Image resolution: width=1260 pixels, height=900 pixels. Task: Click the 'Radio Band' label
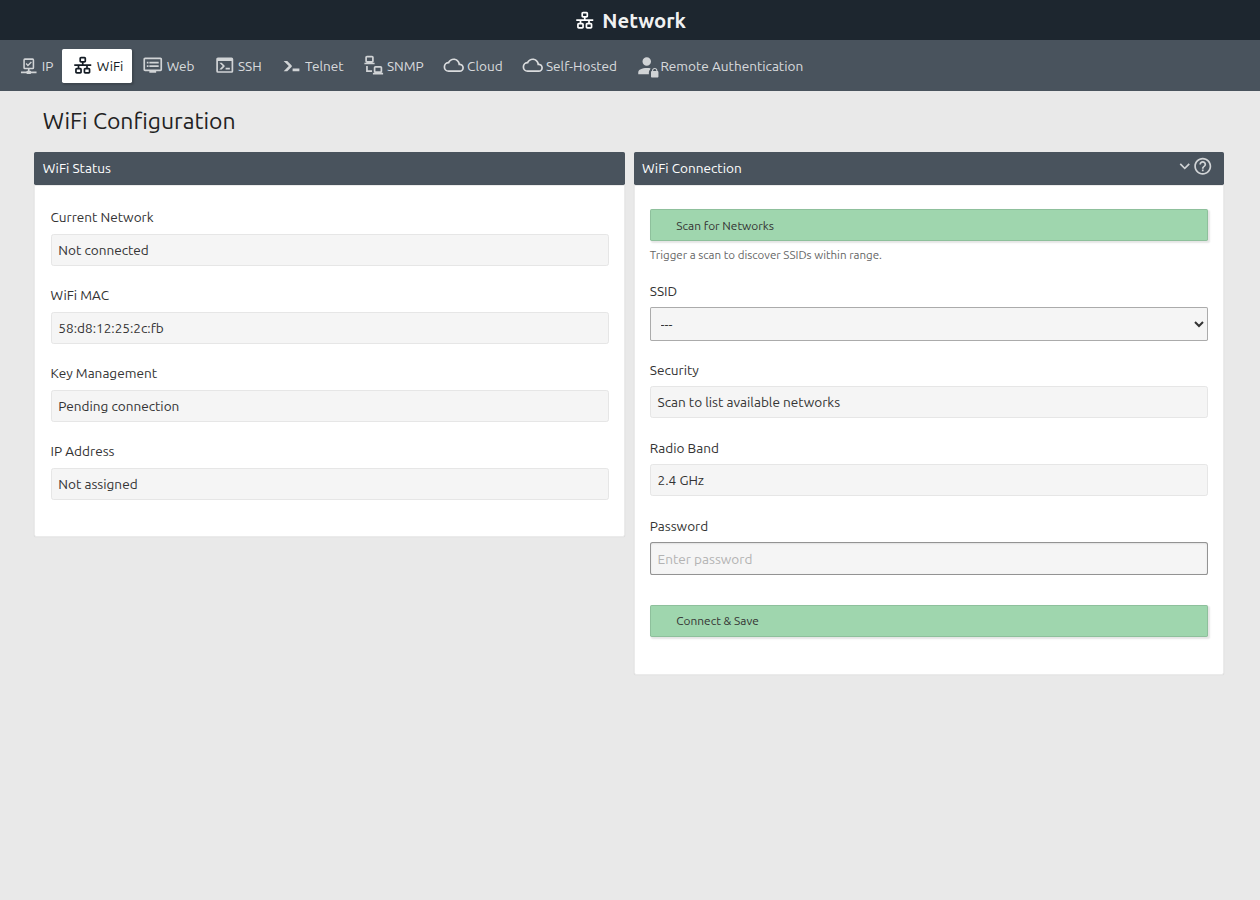pyautogui.click(x=684, y=448)
